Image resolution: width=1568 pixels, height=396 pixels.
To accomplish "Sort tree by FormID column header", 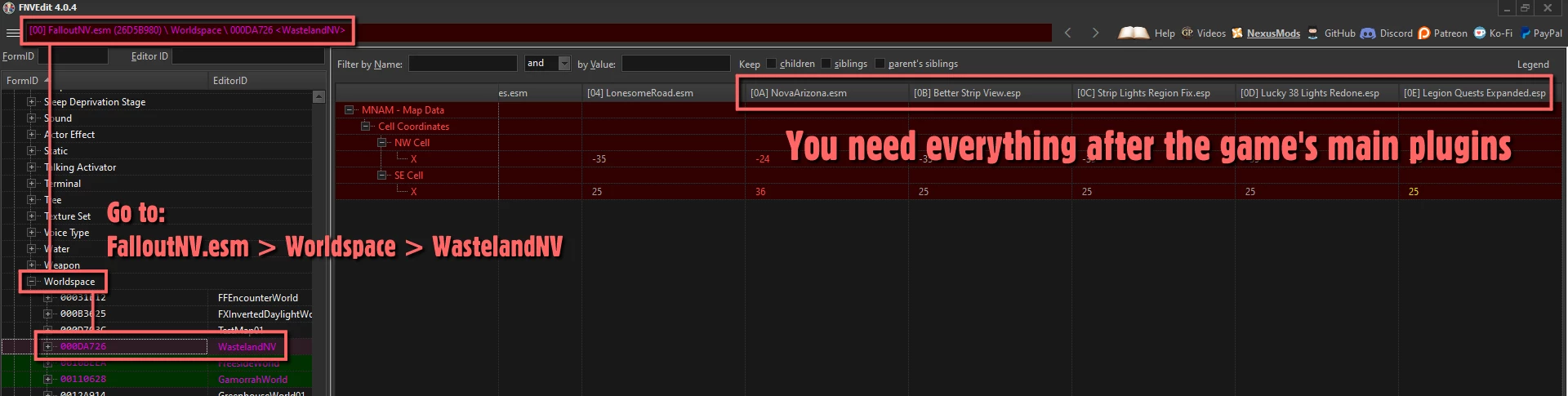I will pyautogui.click(x=105, y=80).
